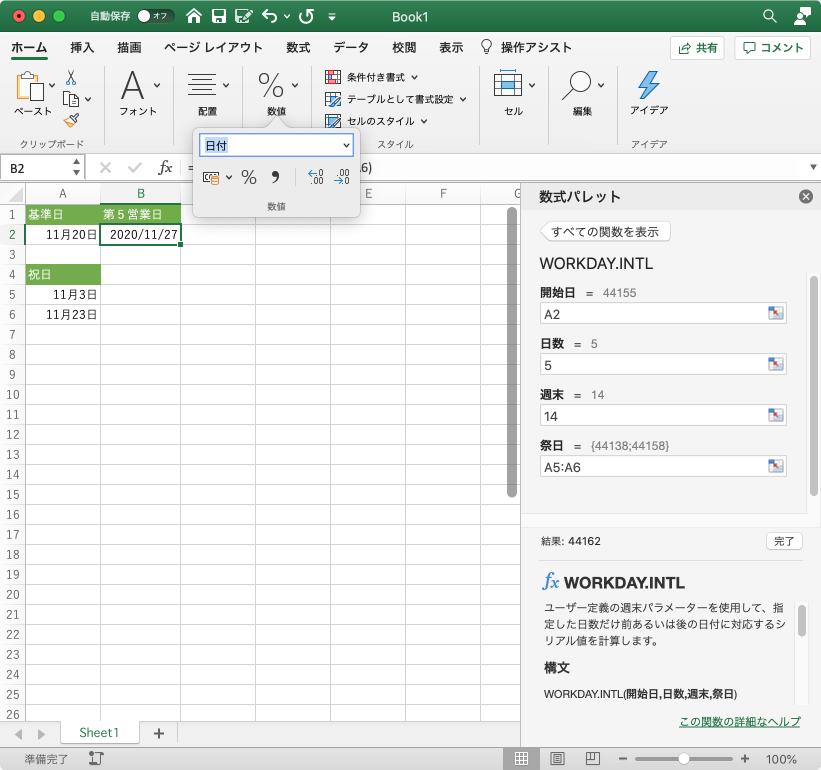Expand the formula bar chevron

coord(813,168)
